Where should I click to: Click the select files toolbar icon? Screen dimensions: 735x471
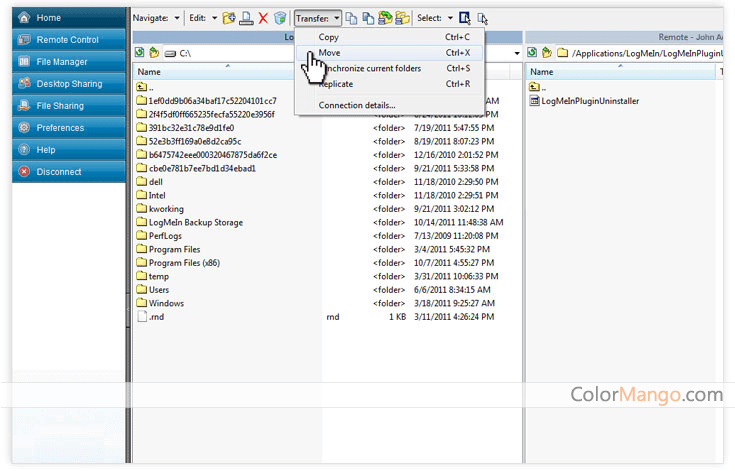(x=465, y=18)
